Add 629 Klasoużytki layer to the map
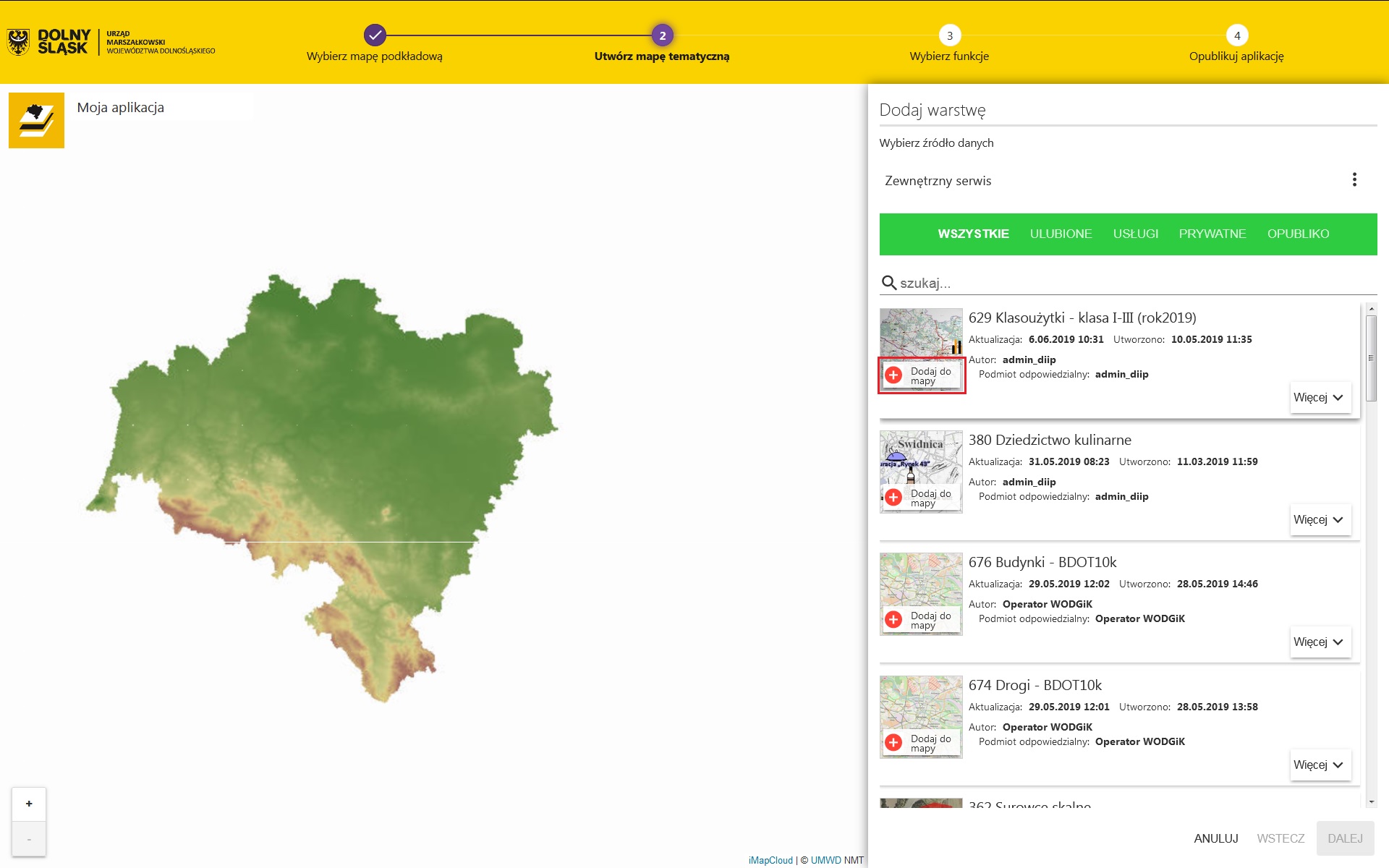Viewport: 1389px width, 868px height. tap(922, 375)
